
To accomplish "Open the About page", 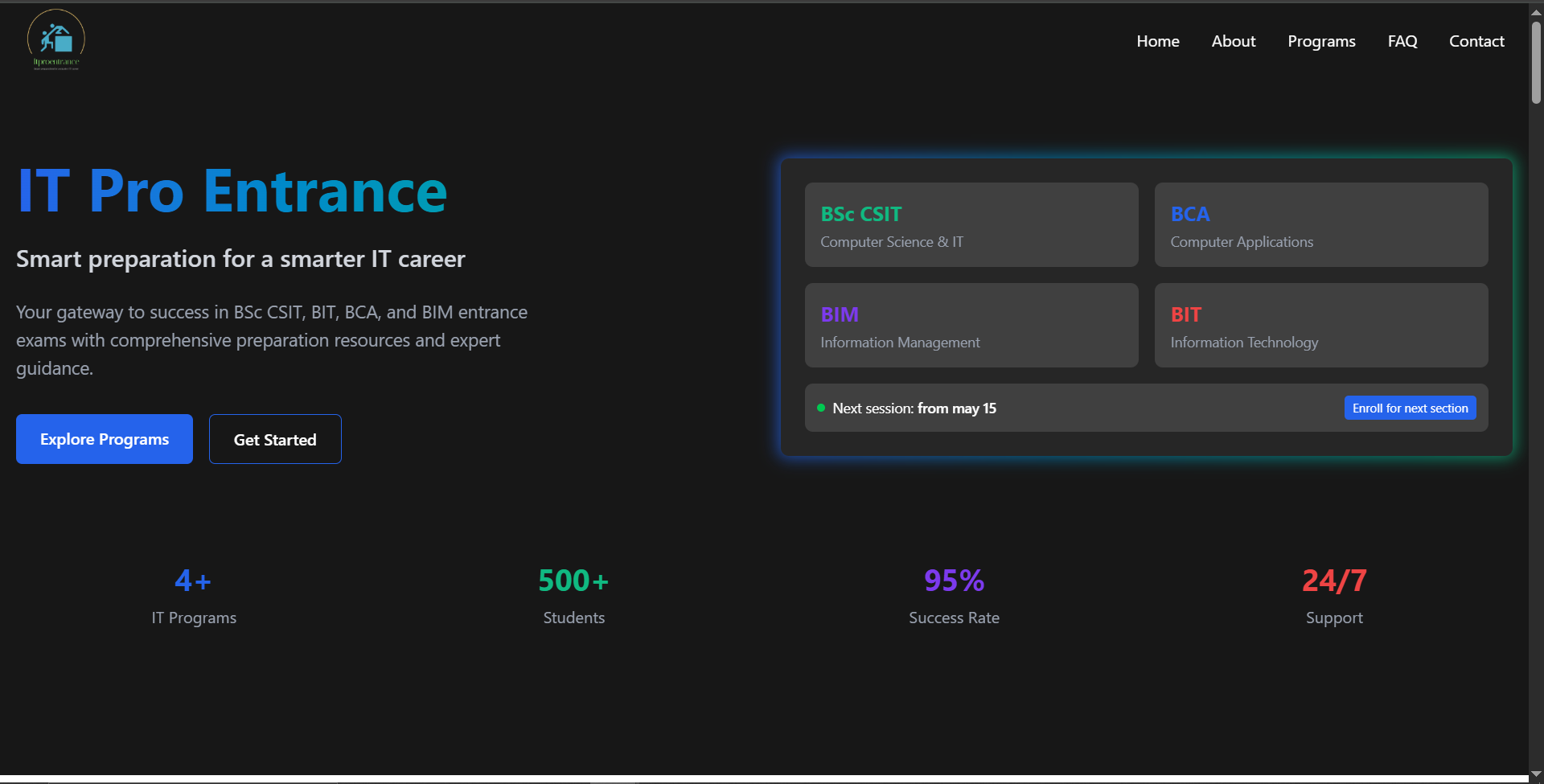I will [x=1233, y=41].
